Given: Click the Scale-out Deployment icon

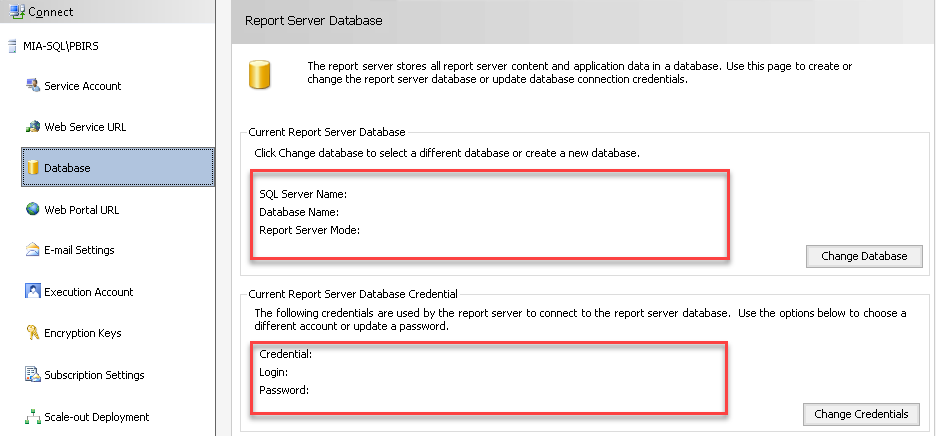Looking at the screenshot, I should tap(33, 417).
